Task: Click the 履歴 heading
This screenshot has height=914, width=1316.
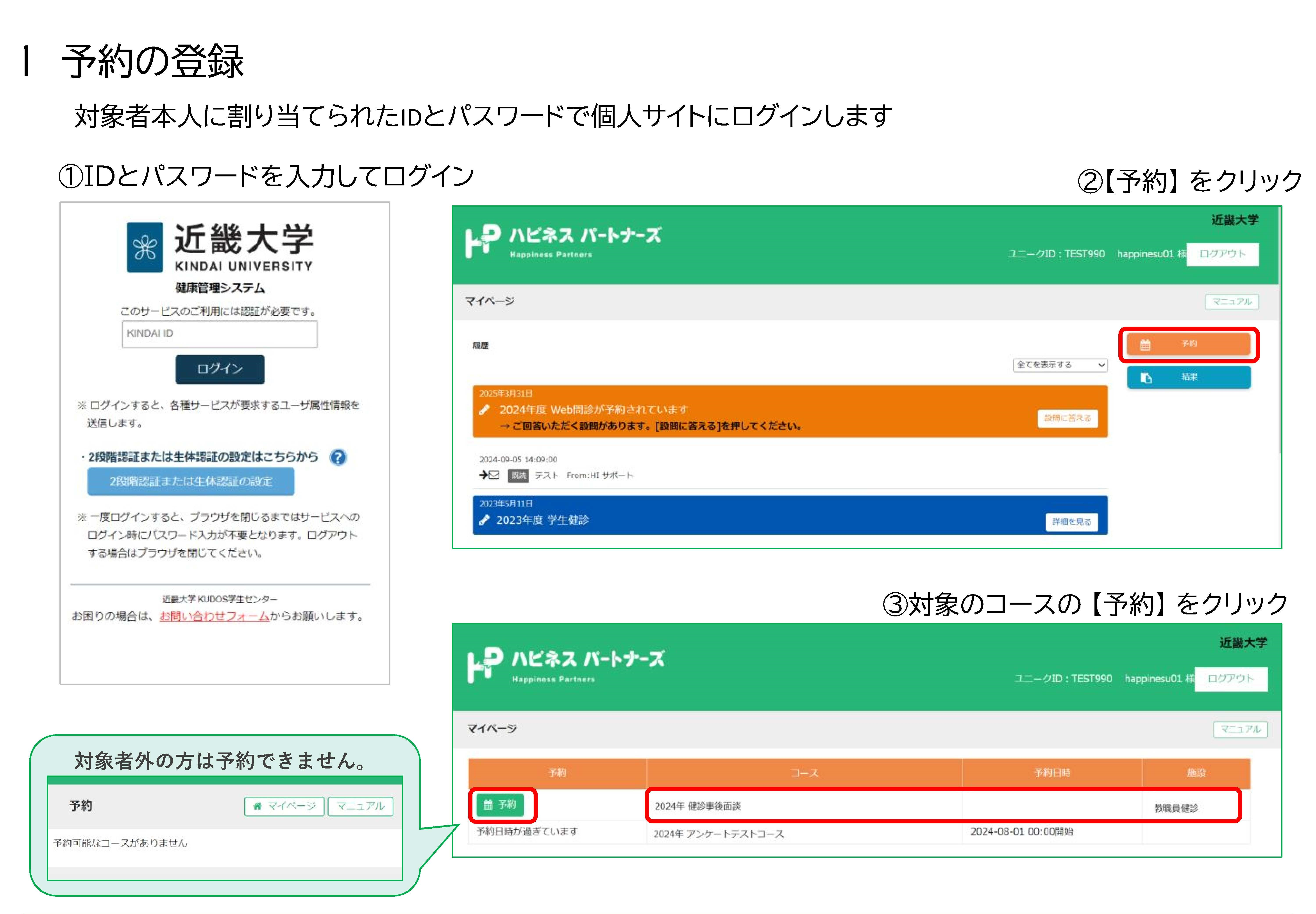Action: (x=480, y=345)
